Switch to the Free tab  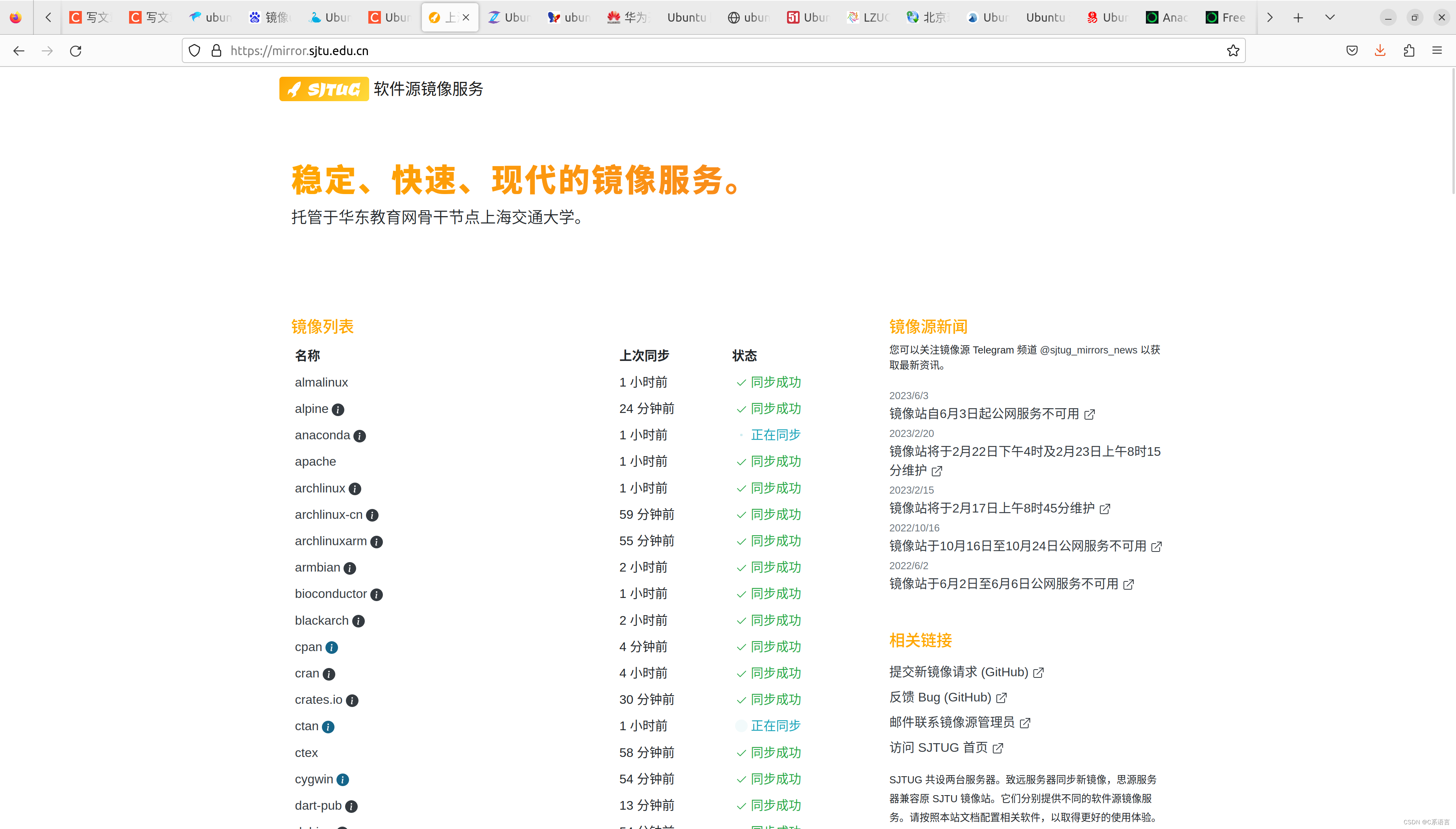coord(1227,18)
